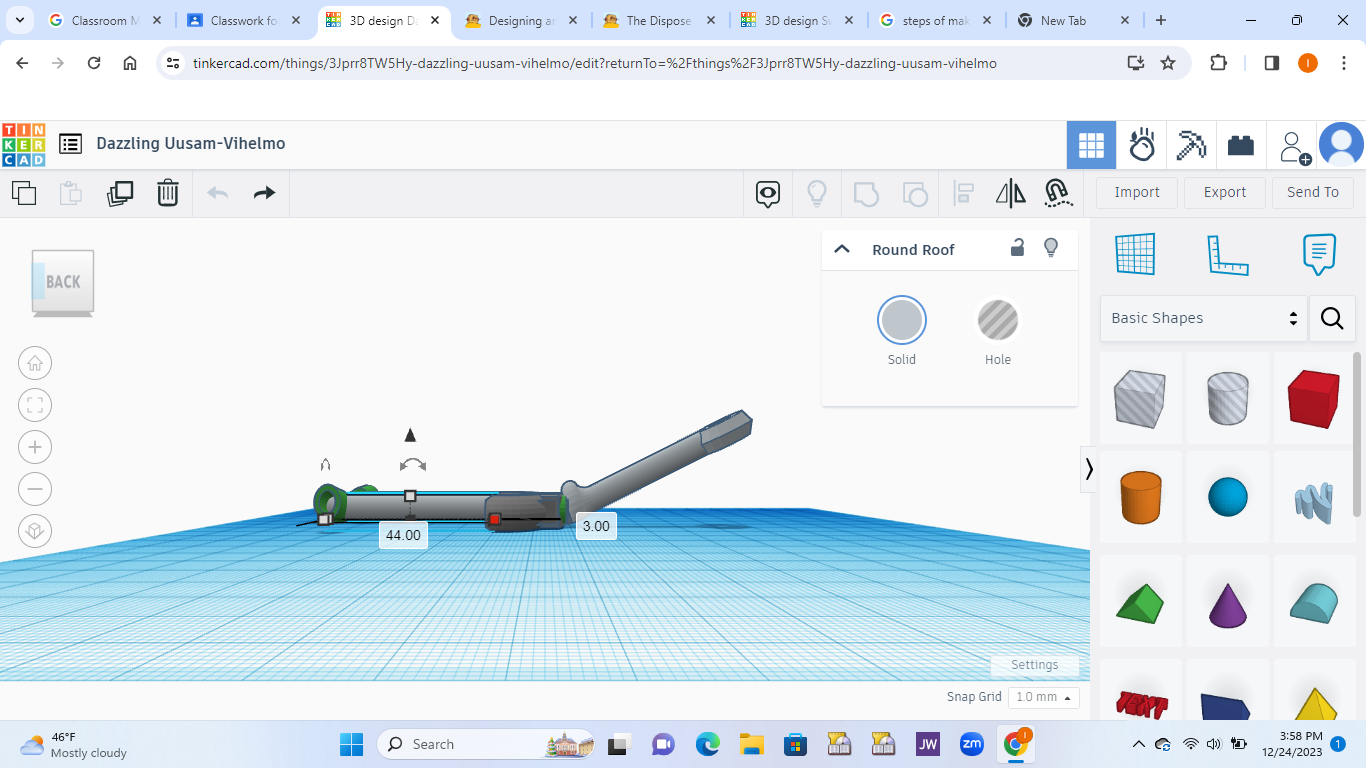Pick the striped Cylinder hole shape
The height and width of the screenshot is (768, 1366).
pyautogui.click(x=1228, y=398)
